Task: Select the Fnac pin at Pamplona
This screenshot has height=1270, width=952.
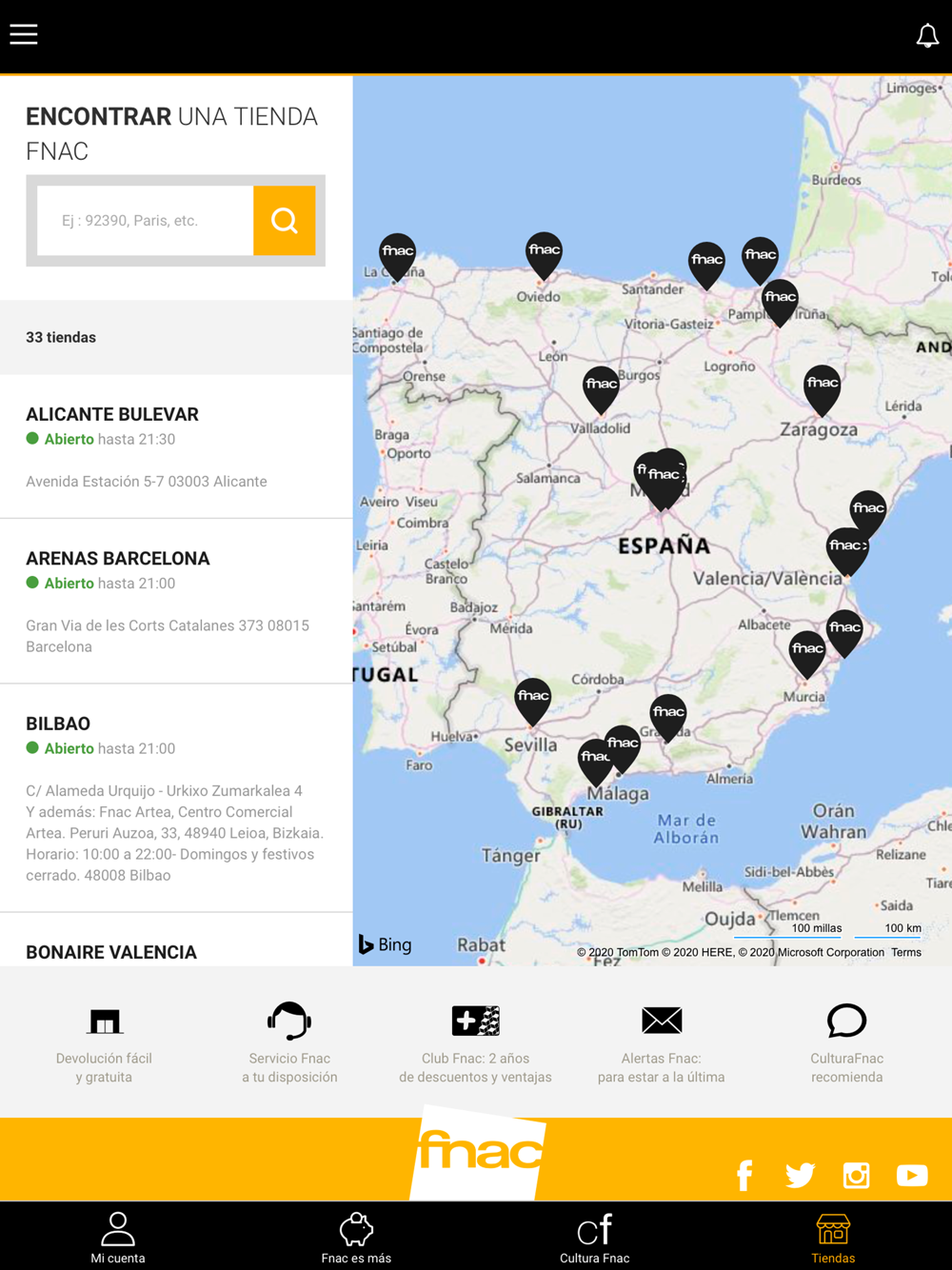Action: pos(780,302)
